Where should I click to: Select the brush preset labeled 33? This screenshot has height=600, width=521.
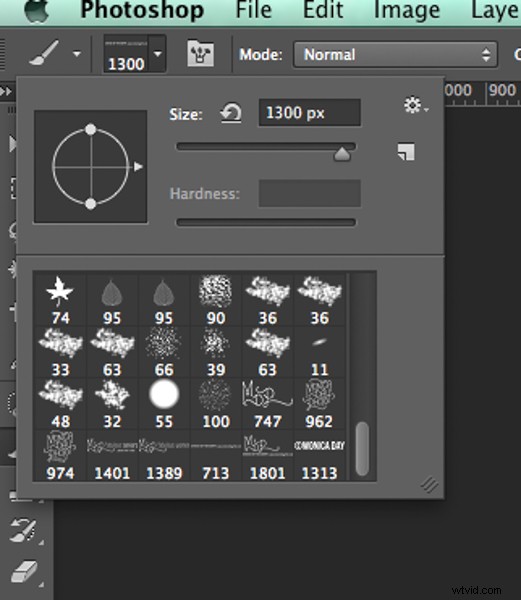click(60, 352)
